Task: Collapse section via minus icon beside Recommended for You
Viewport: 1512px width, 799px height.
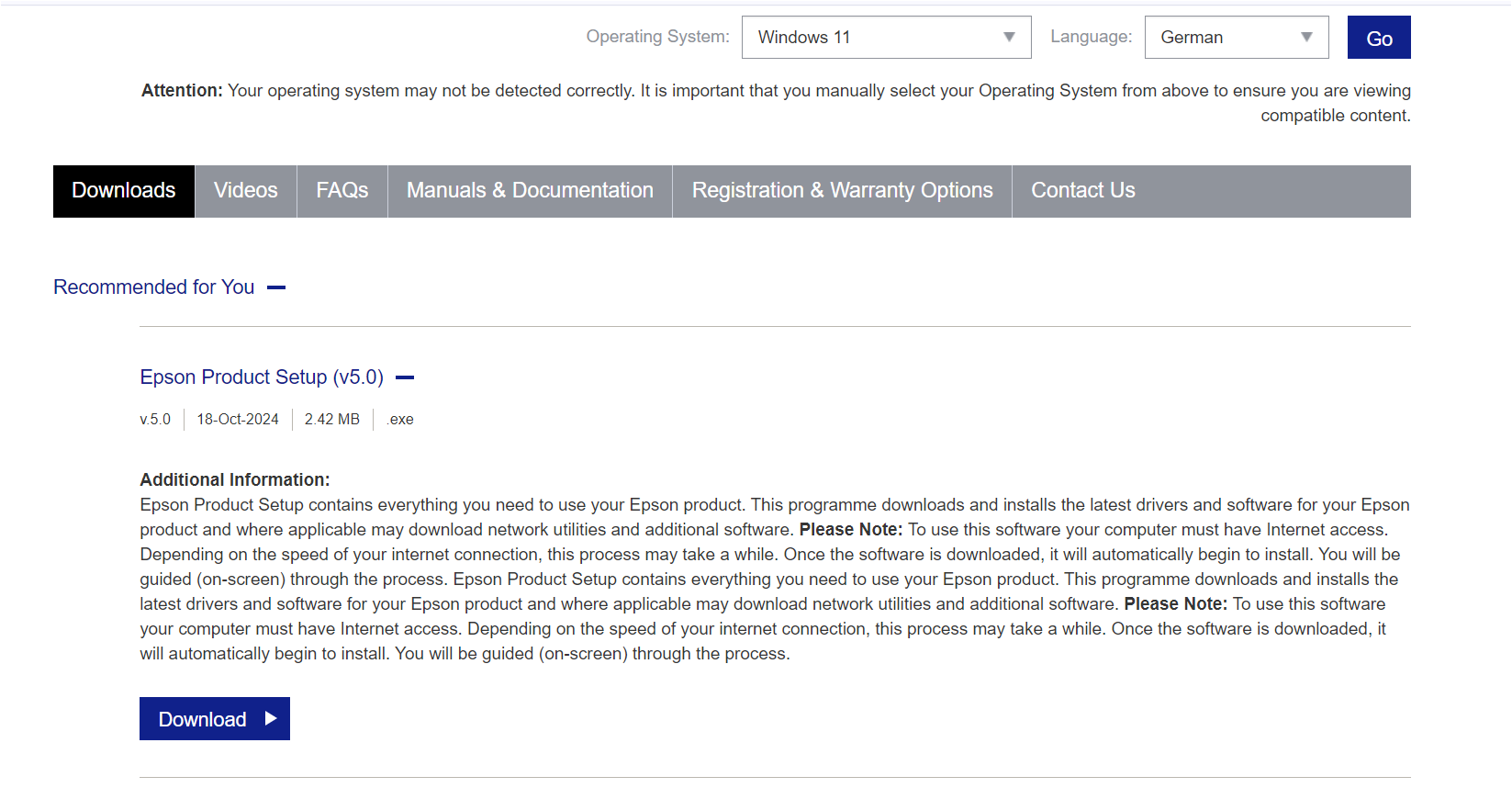Action: (276, 287)
